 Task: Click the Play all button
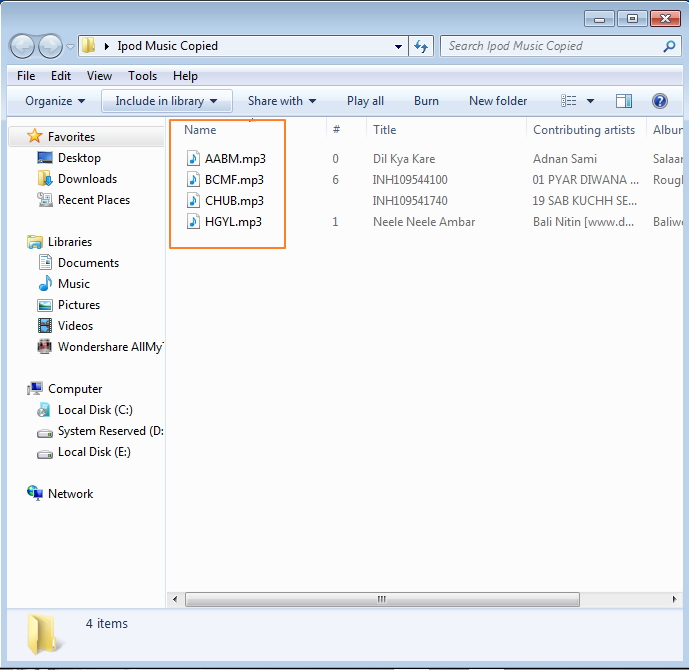click(x=365, y=101)
